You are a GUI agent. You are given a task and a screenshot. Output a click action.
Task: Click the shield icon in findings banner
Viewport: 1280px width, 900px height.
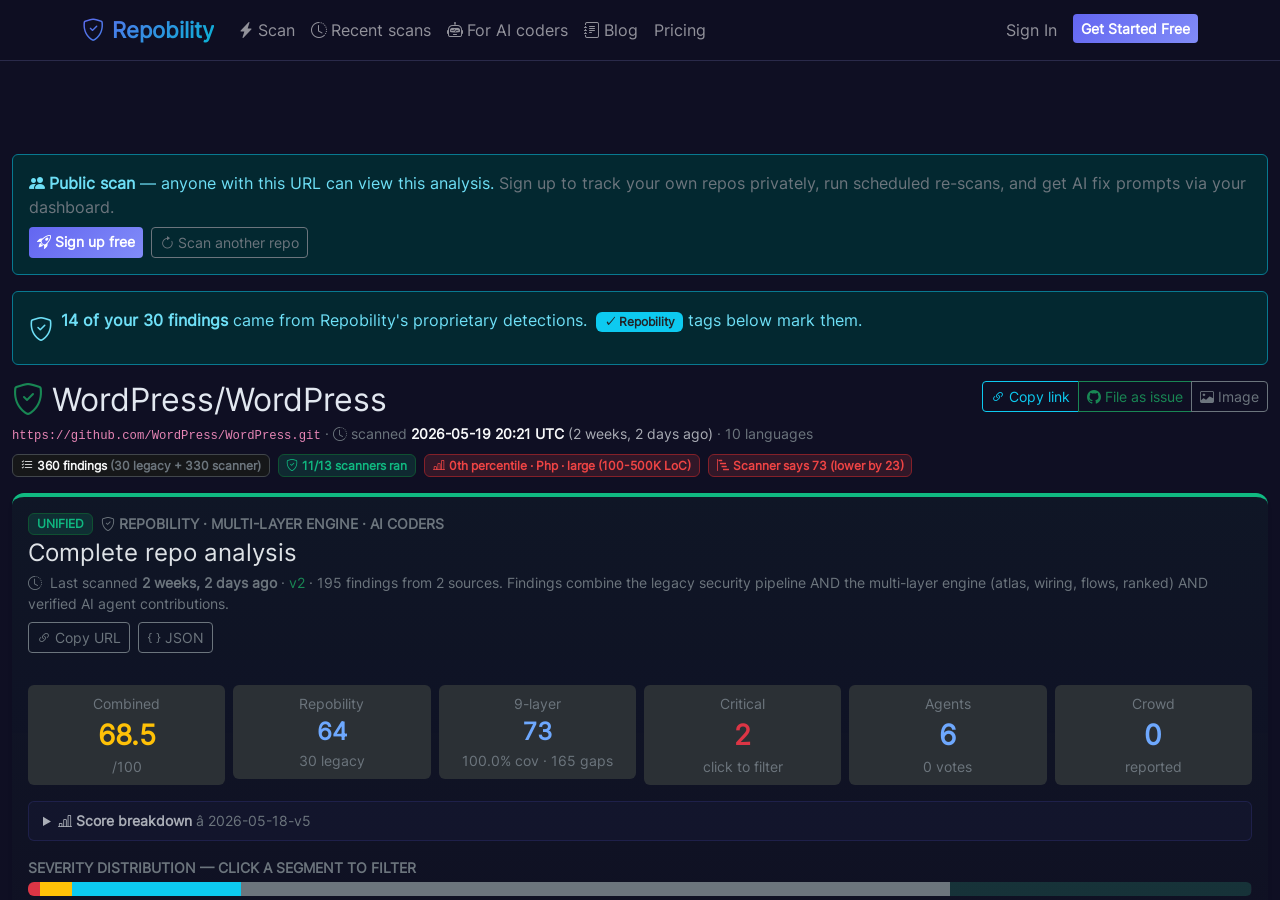41,329
